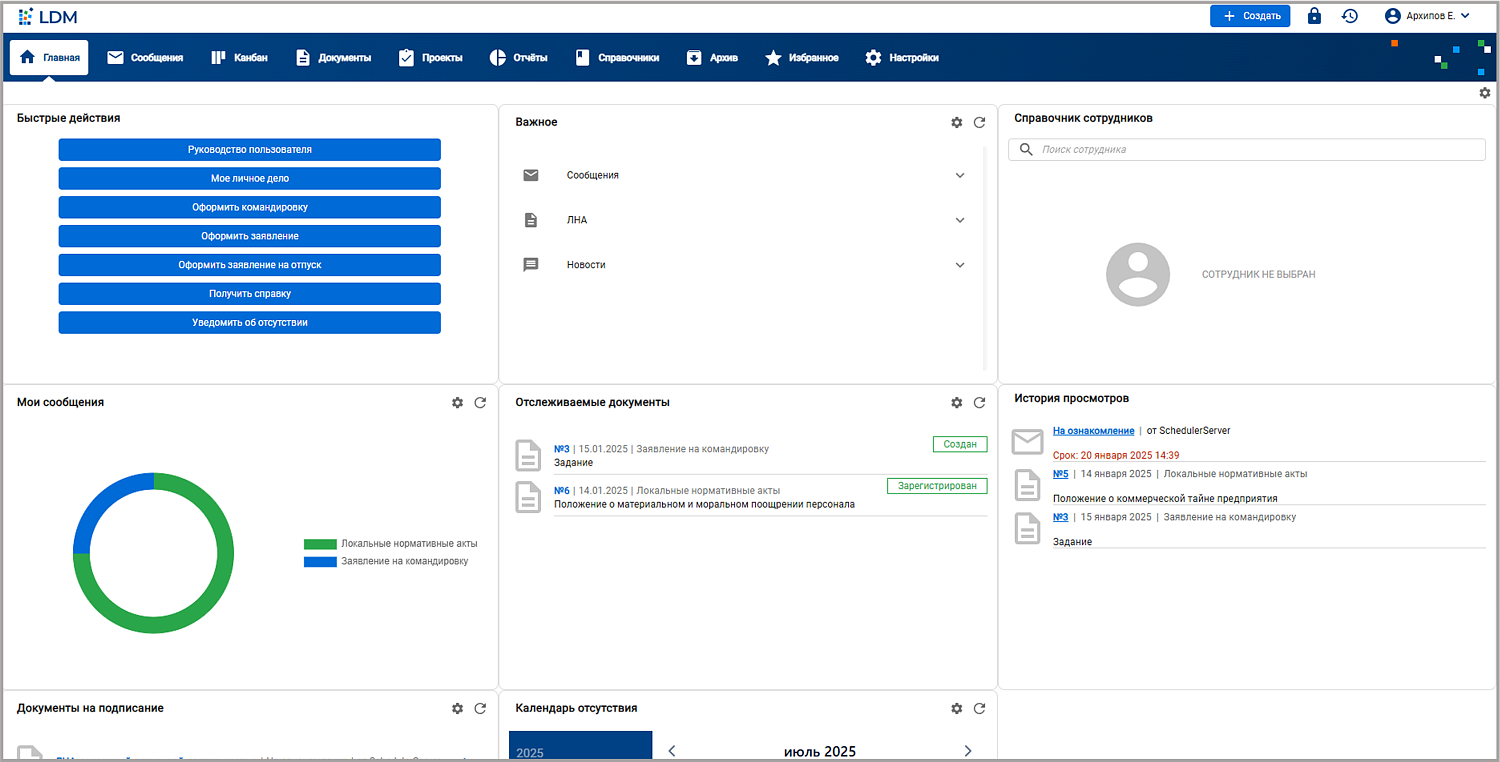Open link №5 in История просмотров
The width and height of the screenshot is (1500, 762).
(1061, 474)
